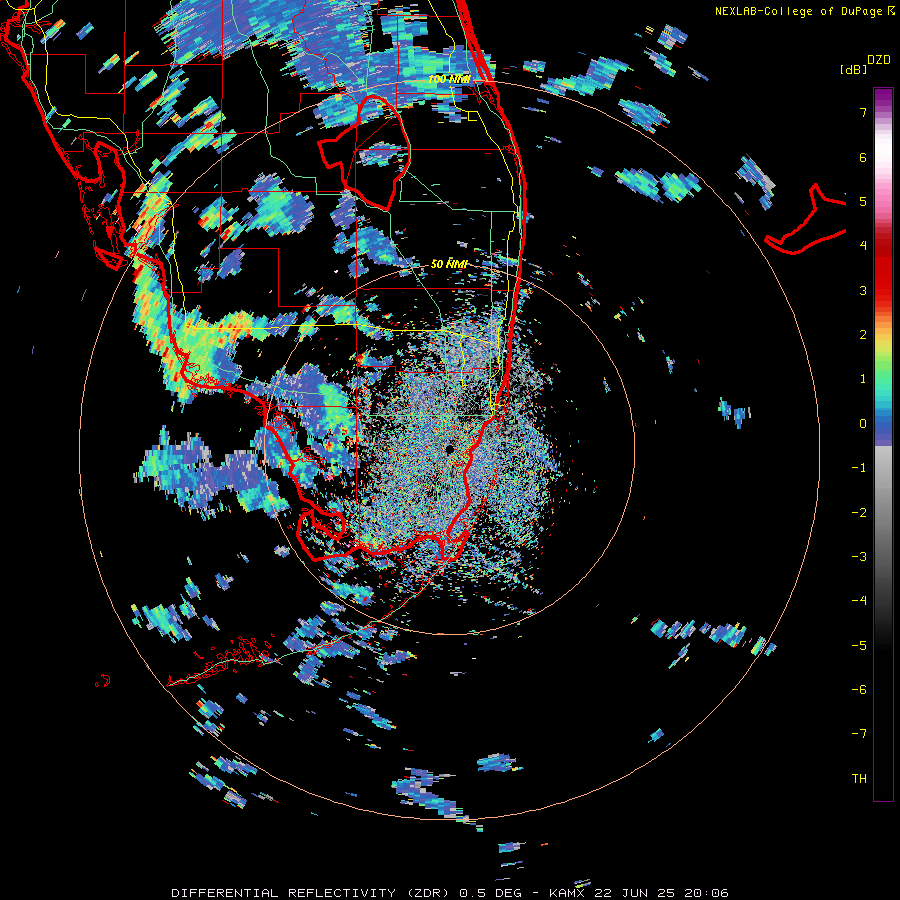The width and height of the screenshot is (900, 900).
Task: Click the -3 value on the color scale
Action: click(859, 557)
